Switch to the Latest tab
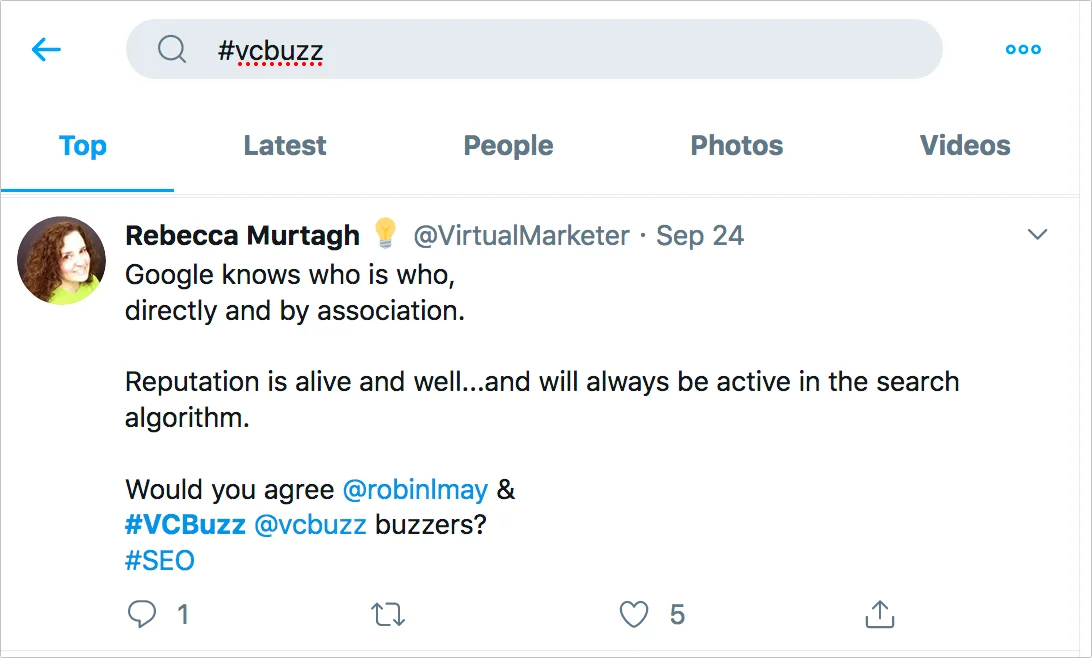This screenshot has height=658, width=1092. [x=284, y=146]
